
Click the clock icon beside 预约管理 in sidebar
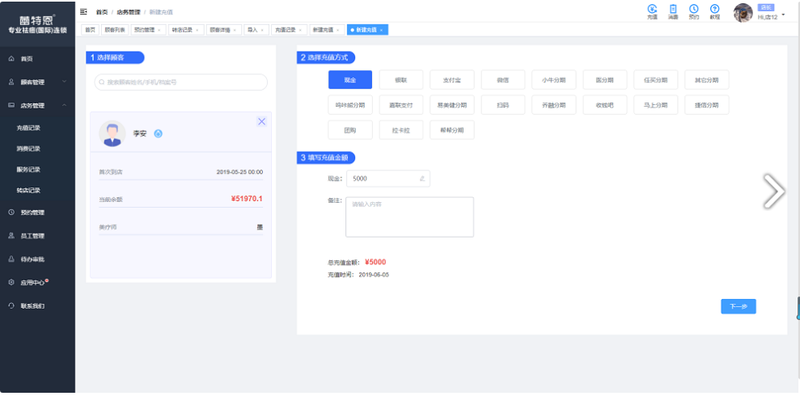coord(11,212)
